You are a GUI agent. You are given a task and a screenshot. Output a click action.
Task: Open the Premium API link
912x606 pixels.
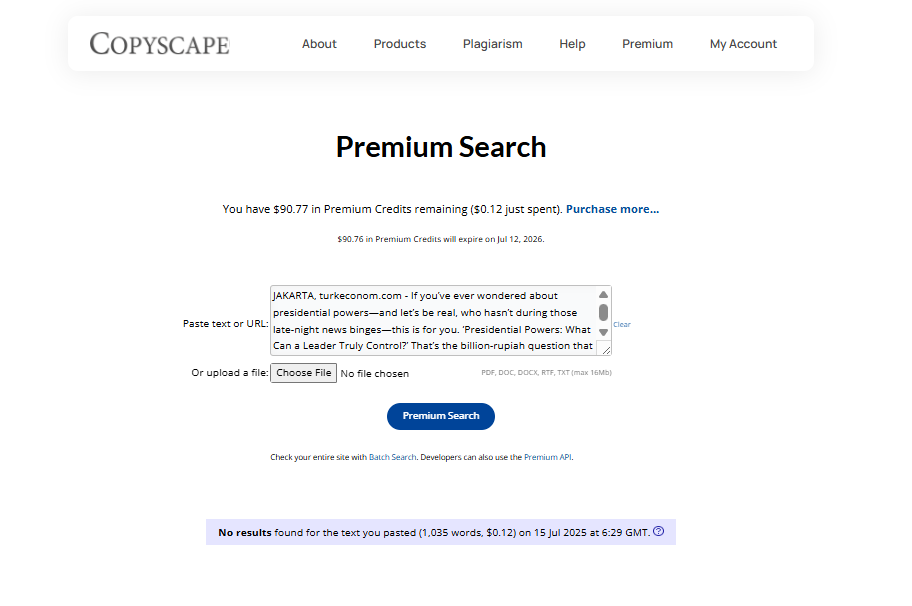tap(547, 457)
